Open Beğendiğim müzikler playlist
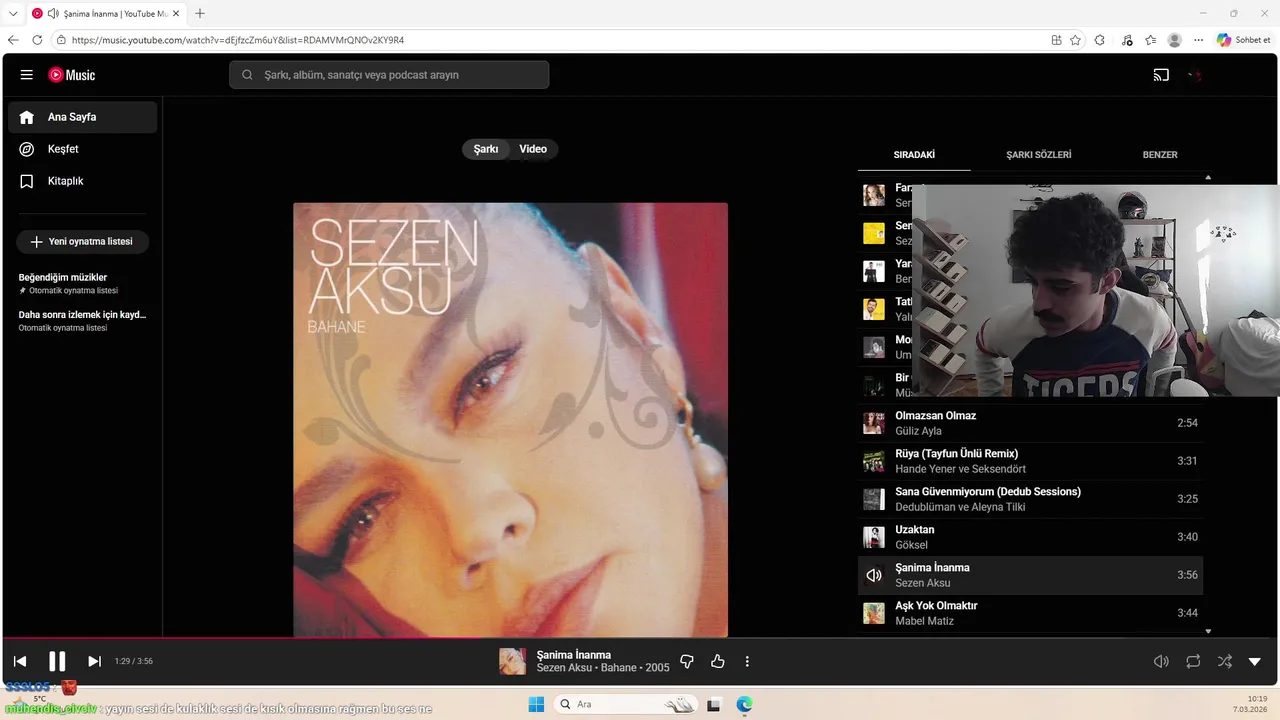 [x=82, y=283]
